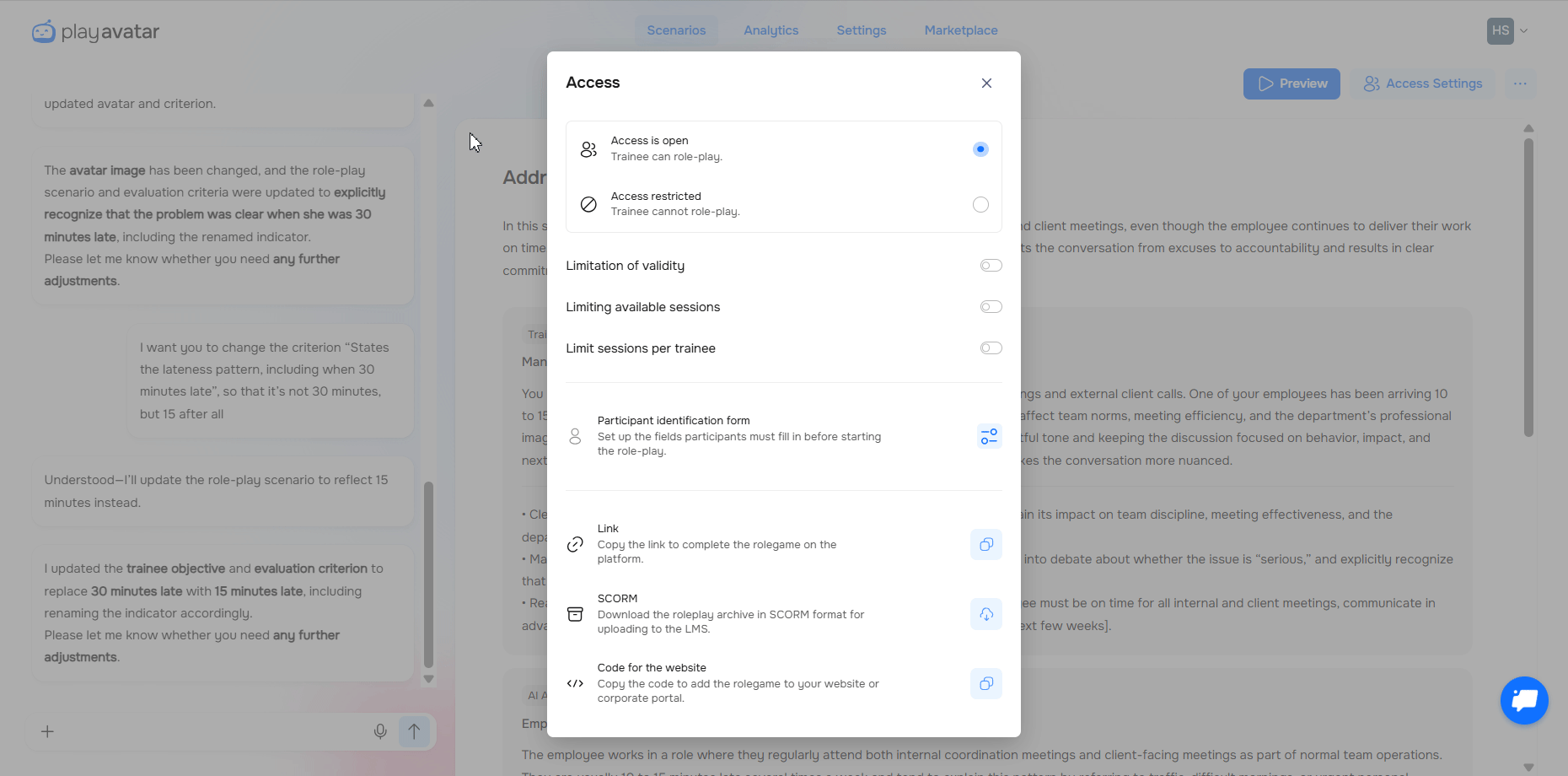Click the 'Understood—I'll update' chat reply
Screen dimensions: 1568x776
coord(223,491)
